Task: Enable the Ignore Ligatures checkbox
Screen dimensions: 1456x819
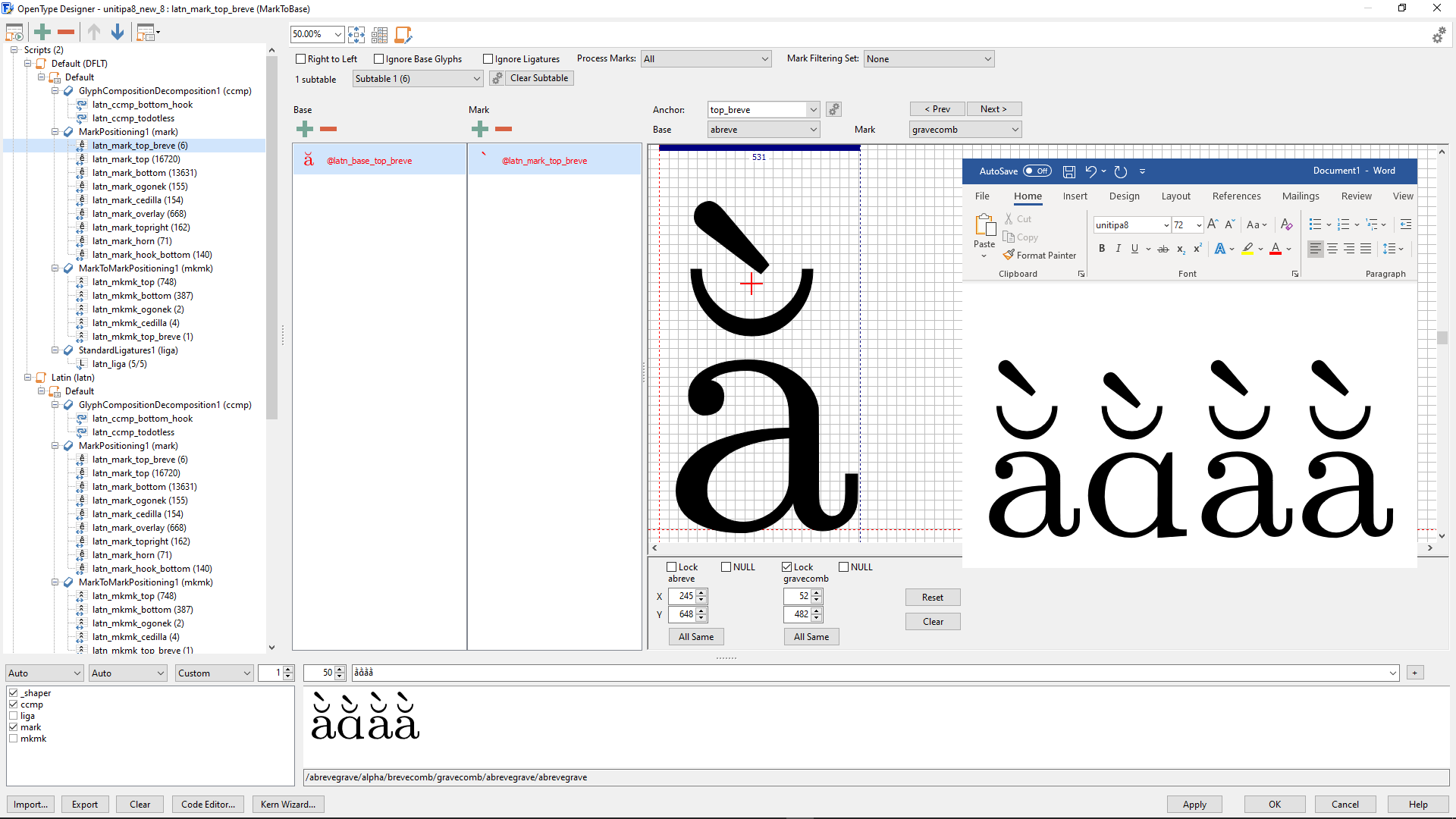Action: pos(488,58)
